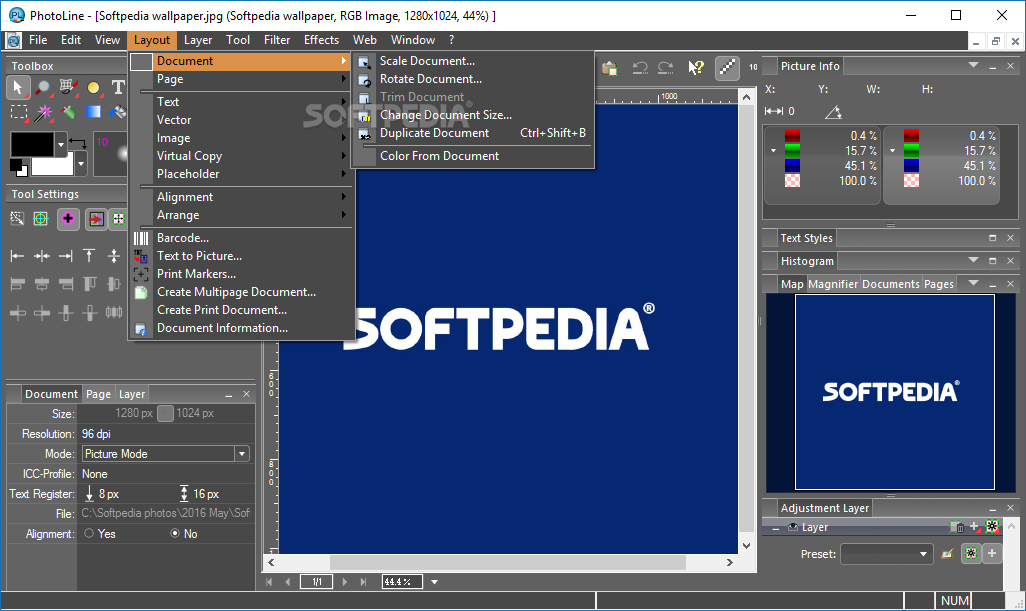Select the blue gradient tool
This screenshot has height=611, width=1026.
click(x=94, y=113)
